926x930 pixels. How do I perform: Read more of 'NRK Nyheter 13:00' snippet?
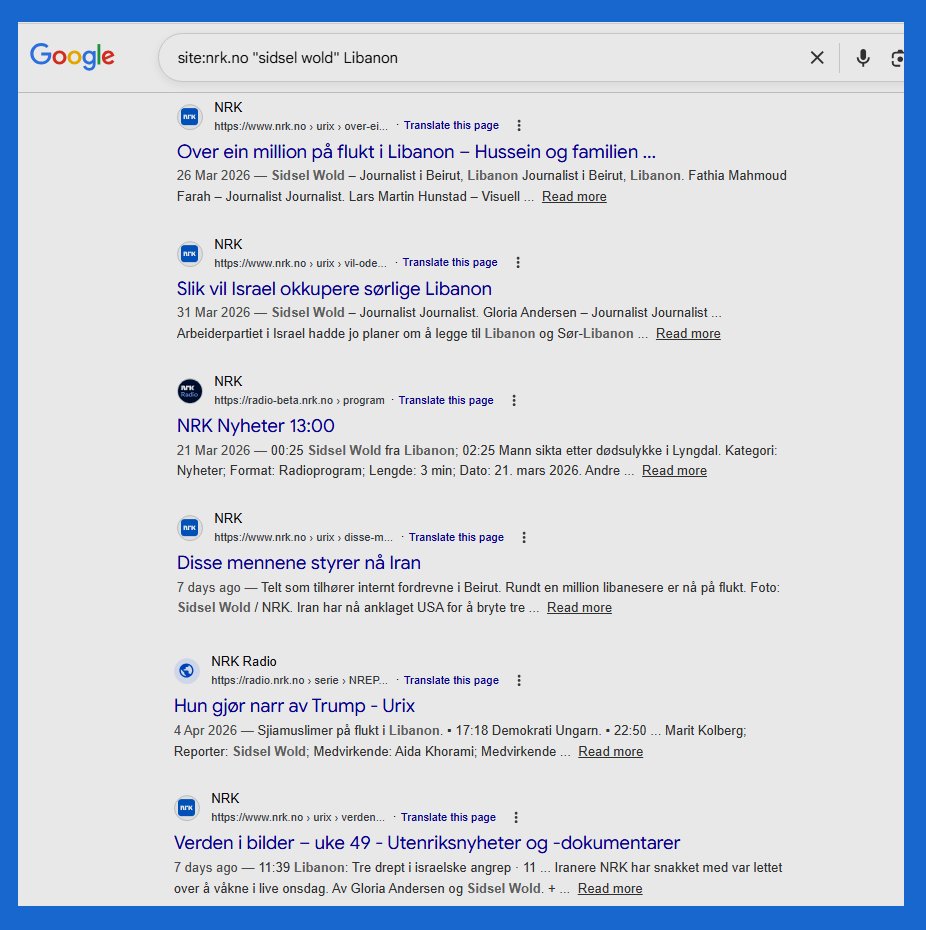pyautogui.click(x=674, y=470)
